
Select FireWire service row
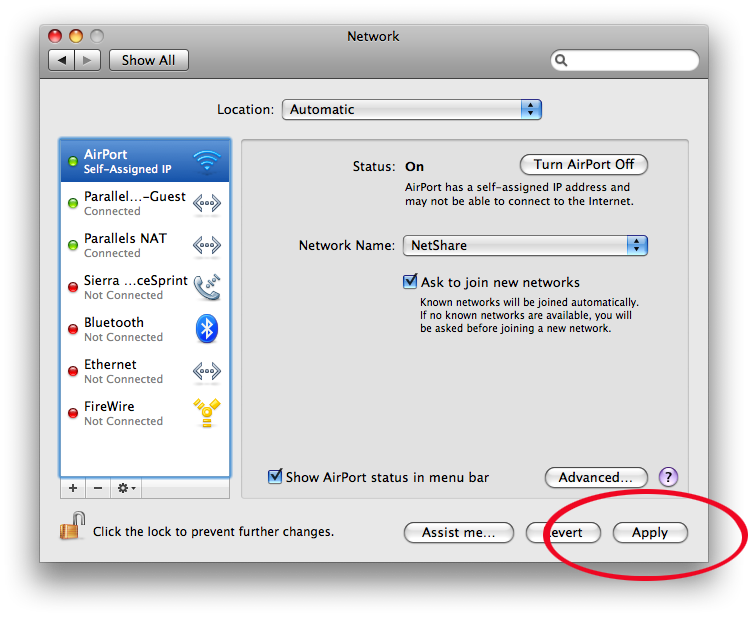pos(145,413)
